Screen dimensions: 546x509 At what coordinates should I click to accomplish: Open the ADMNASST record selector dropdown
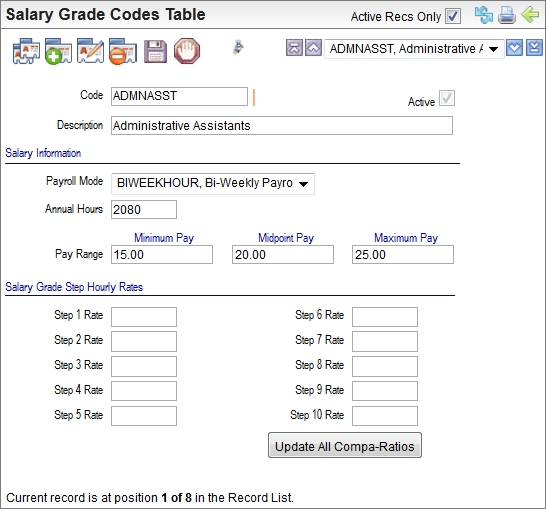[414, 49]
